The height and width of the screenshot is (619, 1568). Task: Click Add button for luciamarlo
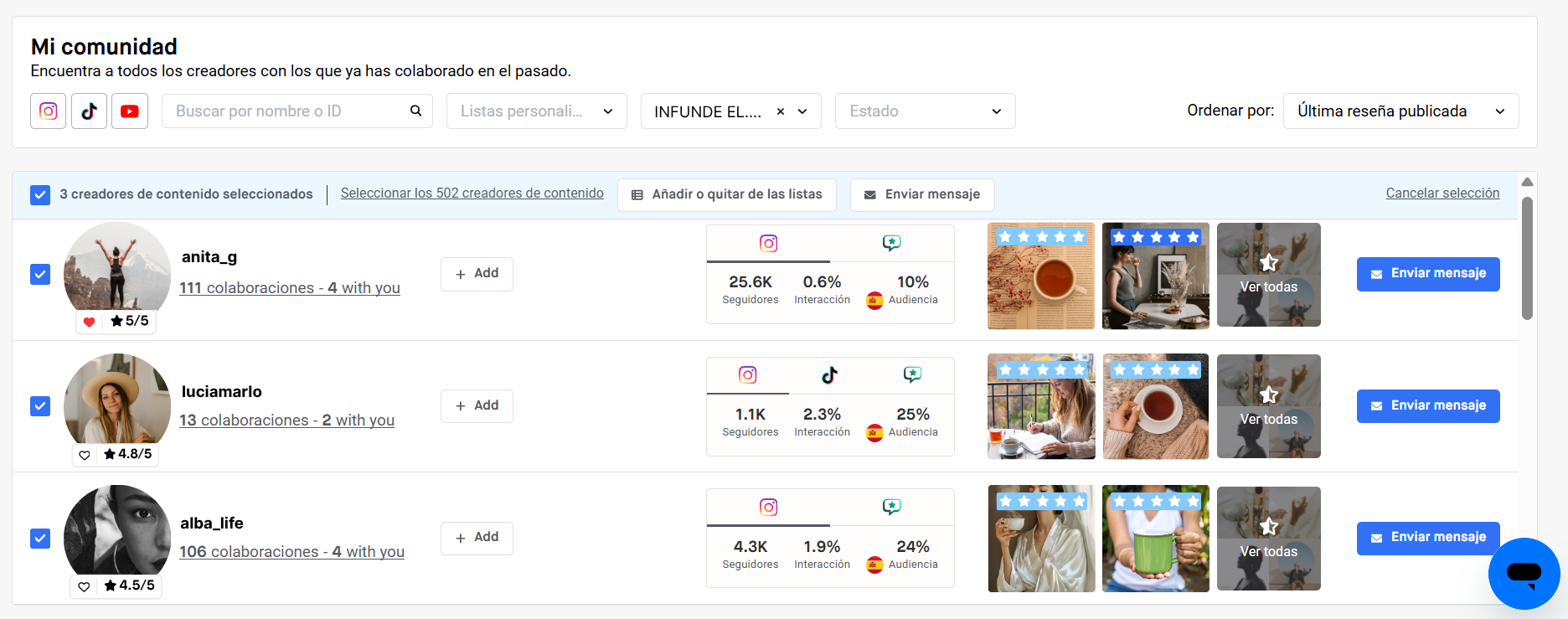[477, 406]
